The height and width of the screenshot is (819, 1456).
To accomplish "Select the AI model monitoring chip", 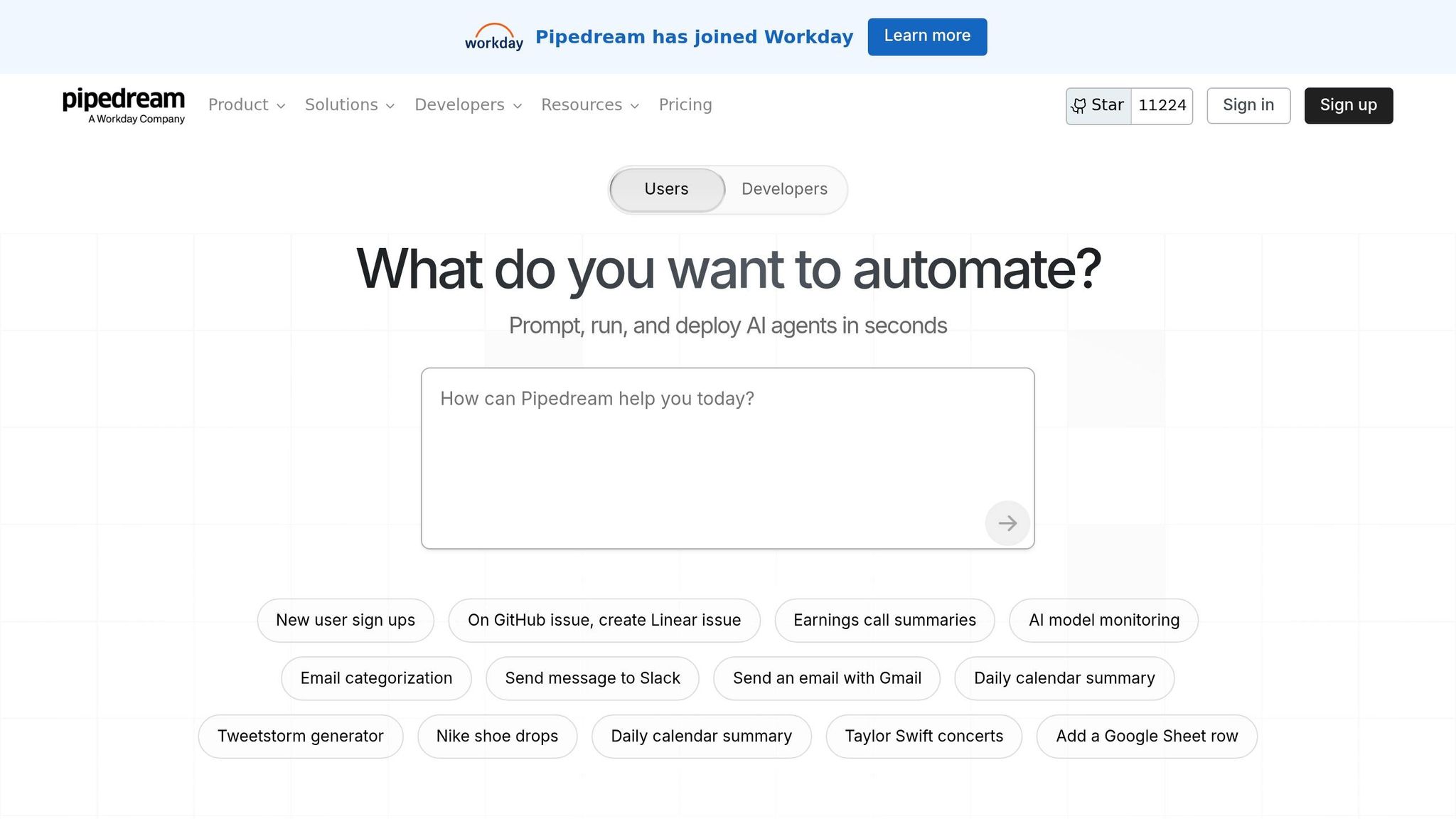I will pos(1103,620).
